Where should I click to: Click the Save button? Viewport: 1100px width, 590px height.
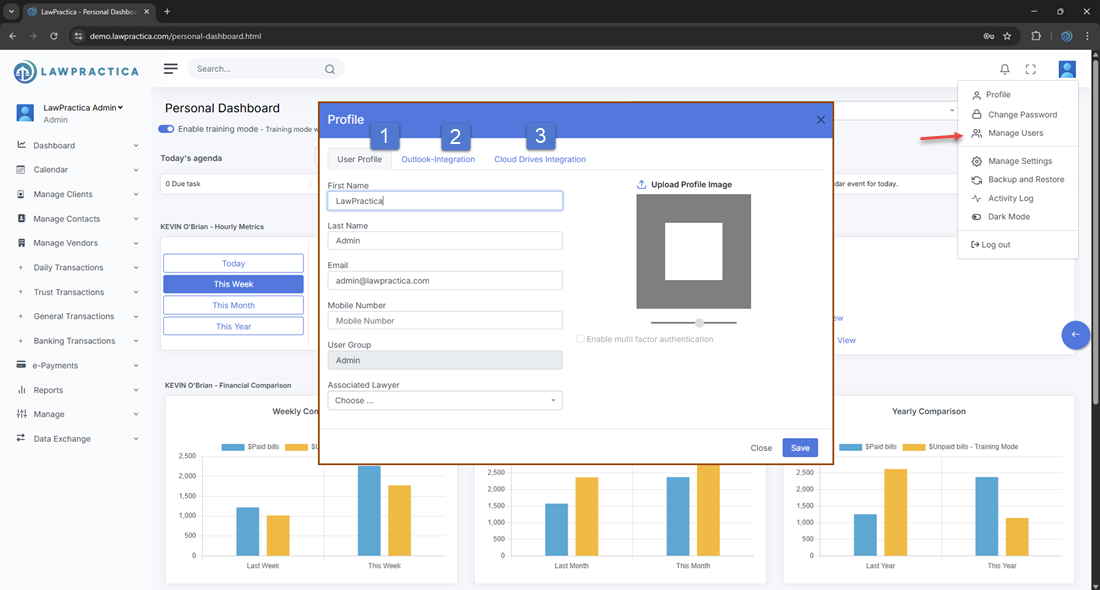click(800, 448)
